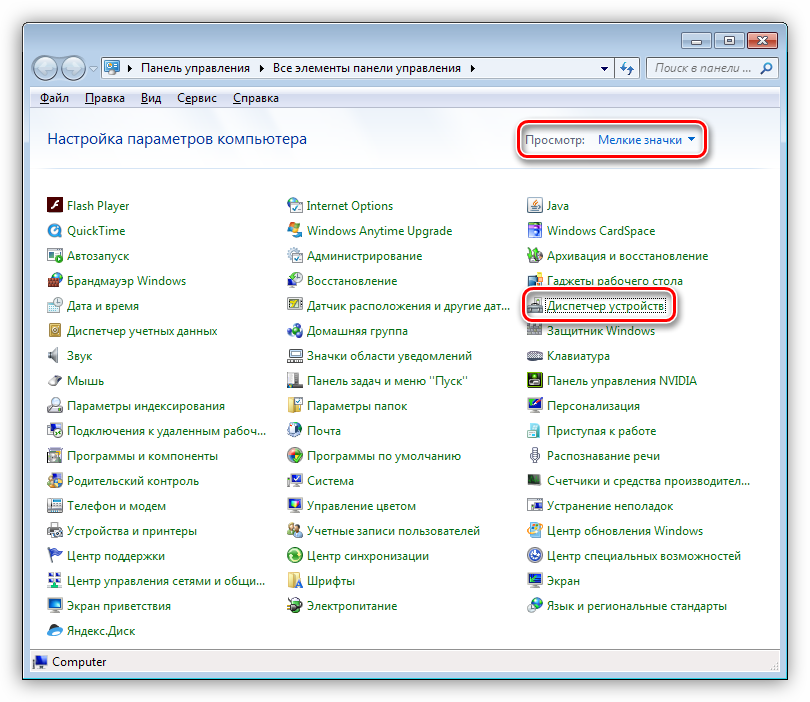Click Приступая к работе item
Image resolution: width=810 pixels, height=702 pixels.
tap(591, 430)
